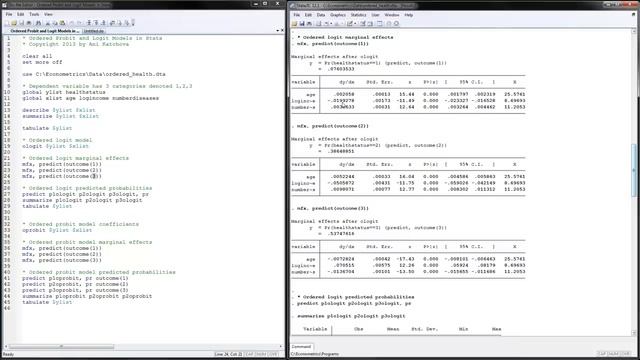Click 'Line 24, Col 22' status bar entry
The width and height of the screenshot is (640, 360).
click(x=229, y=354)
